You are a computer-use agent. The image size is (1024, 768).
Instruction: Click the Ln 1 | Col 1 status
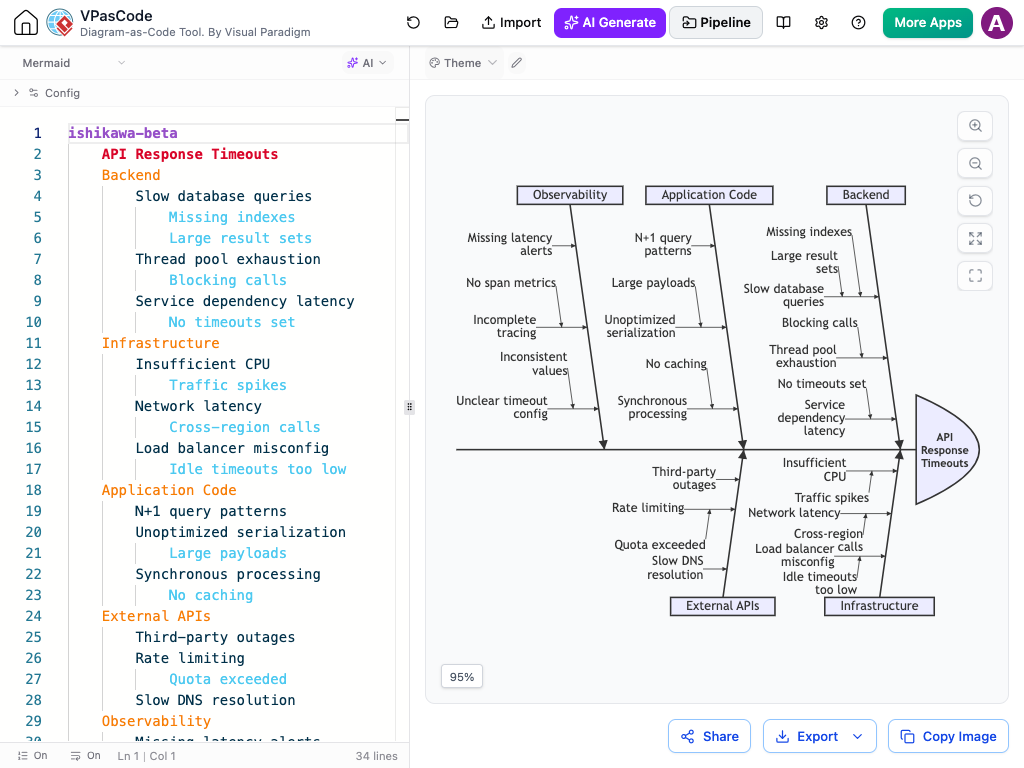(146, 756)
